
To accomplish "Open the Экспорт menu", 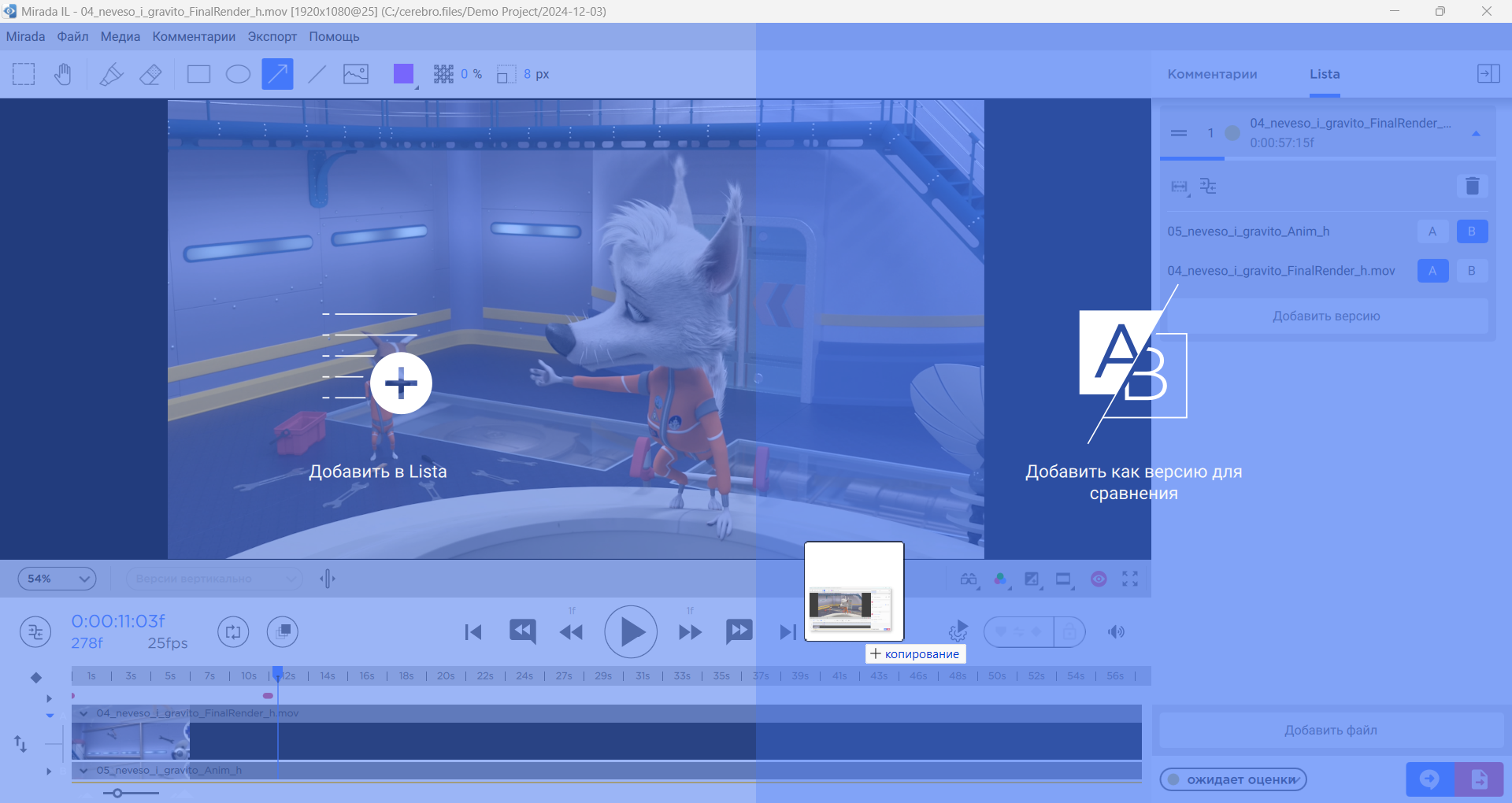I will pos(272,36).
